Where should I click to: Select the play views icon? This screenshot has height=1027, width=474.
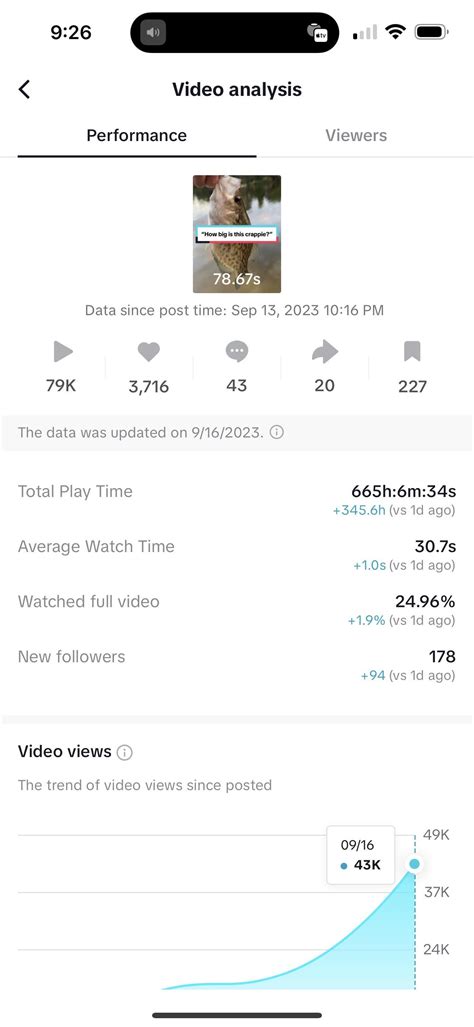62,352
